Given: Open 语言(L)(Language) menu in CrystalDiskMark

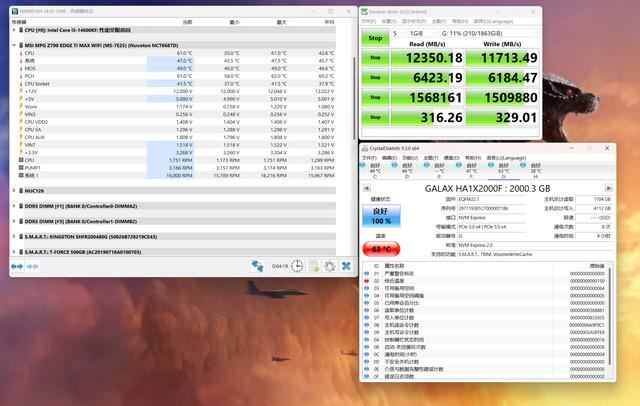Looking at the screenshot, I should 493,21.
